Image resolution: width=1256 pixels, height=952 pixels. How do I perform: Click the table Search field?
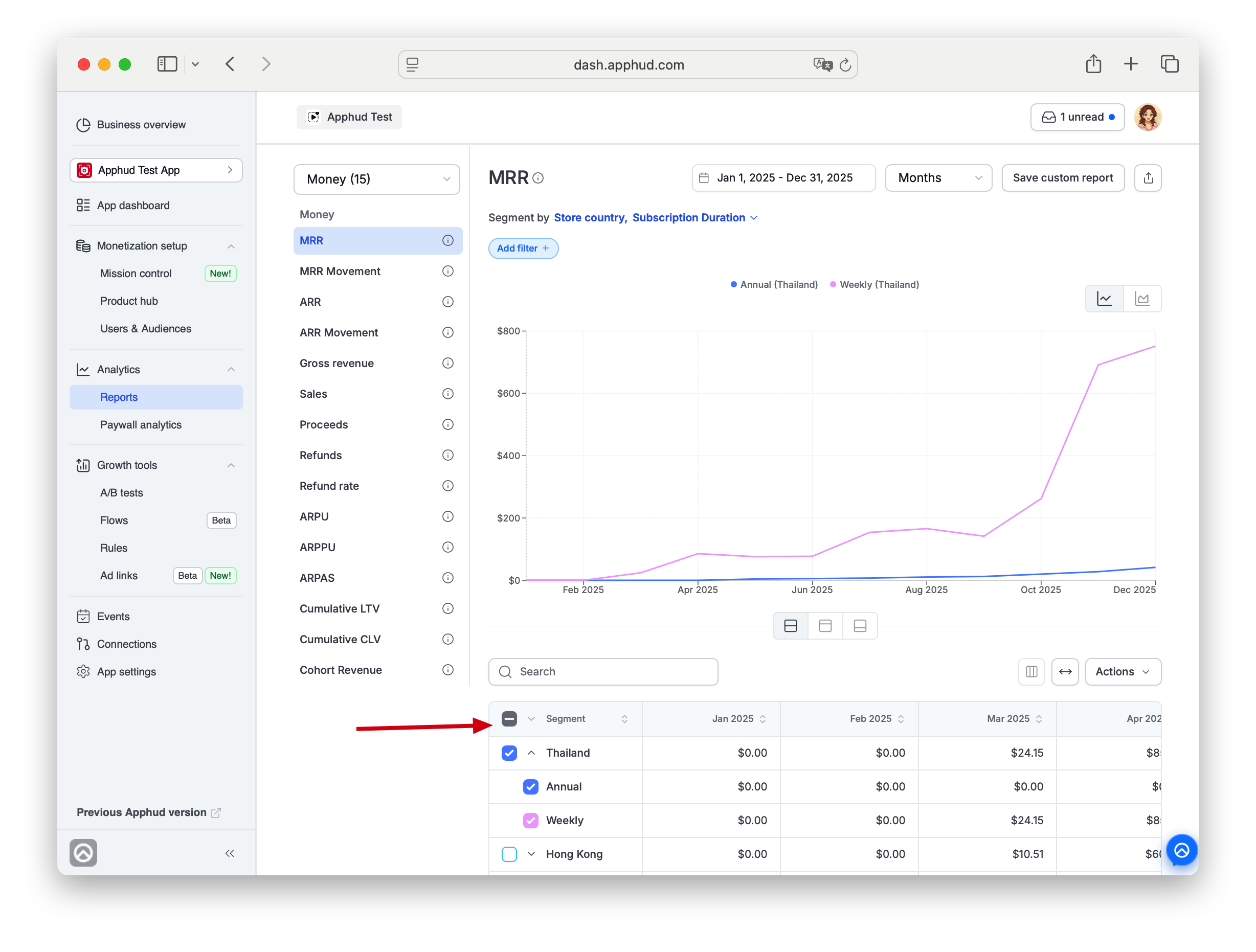[602, 672]
